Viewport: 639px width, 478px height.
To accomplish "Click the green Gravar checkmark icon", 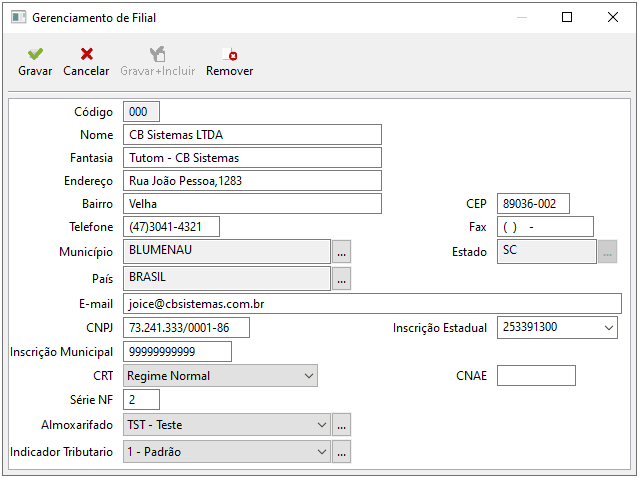I will (35, 54).
